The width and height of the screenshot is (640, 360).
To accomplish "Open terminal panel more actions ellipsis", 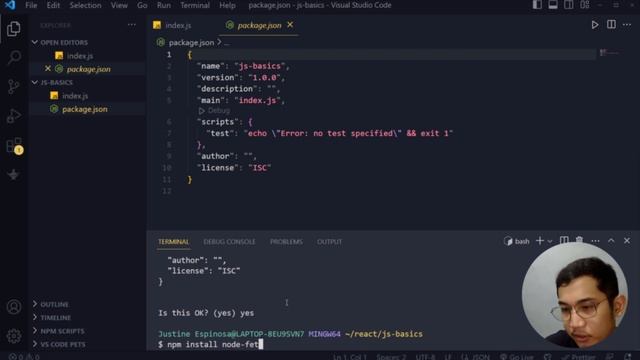I will [596, 241].
